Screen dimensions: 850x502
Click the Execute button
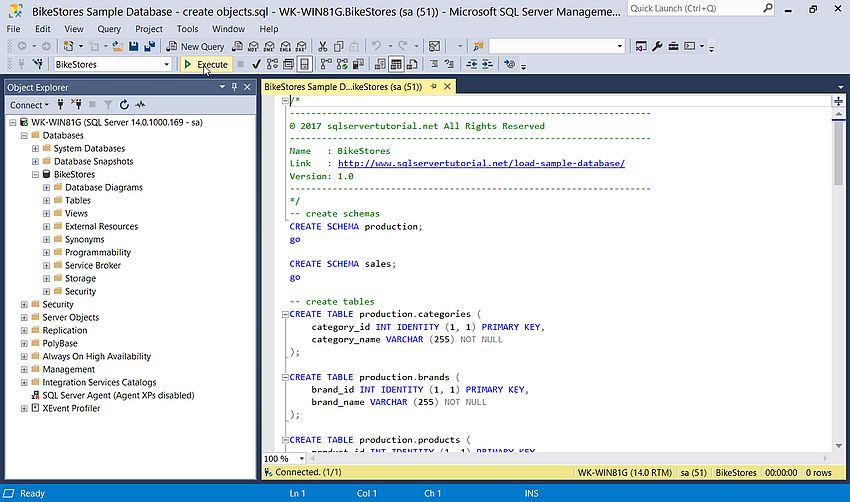pos(207,65)
